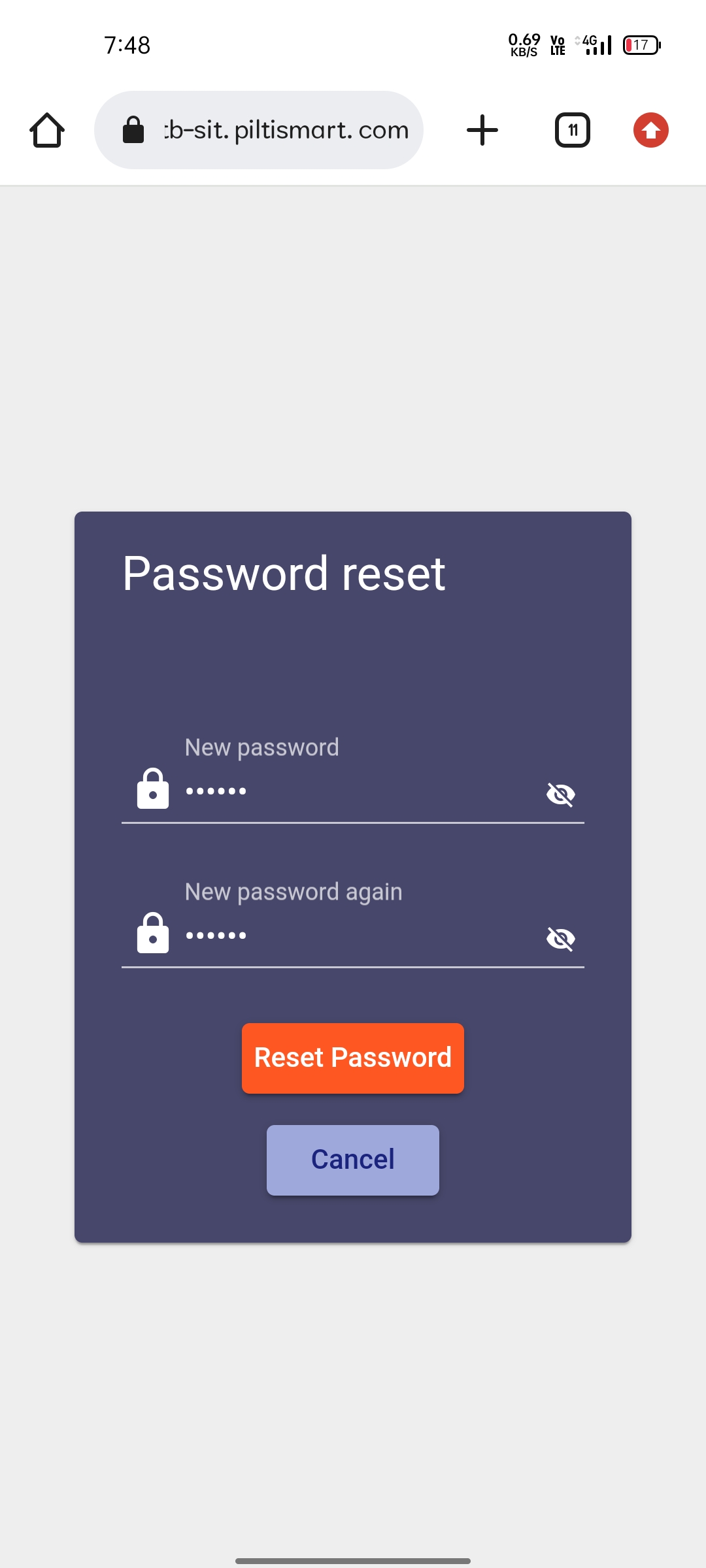Show the New password again characters
The image size is (706, 1568).
[560, 939]
